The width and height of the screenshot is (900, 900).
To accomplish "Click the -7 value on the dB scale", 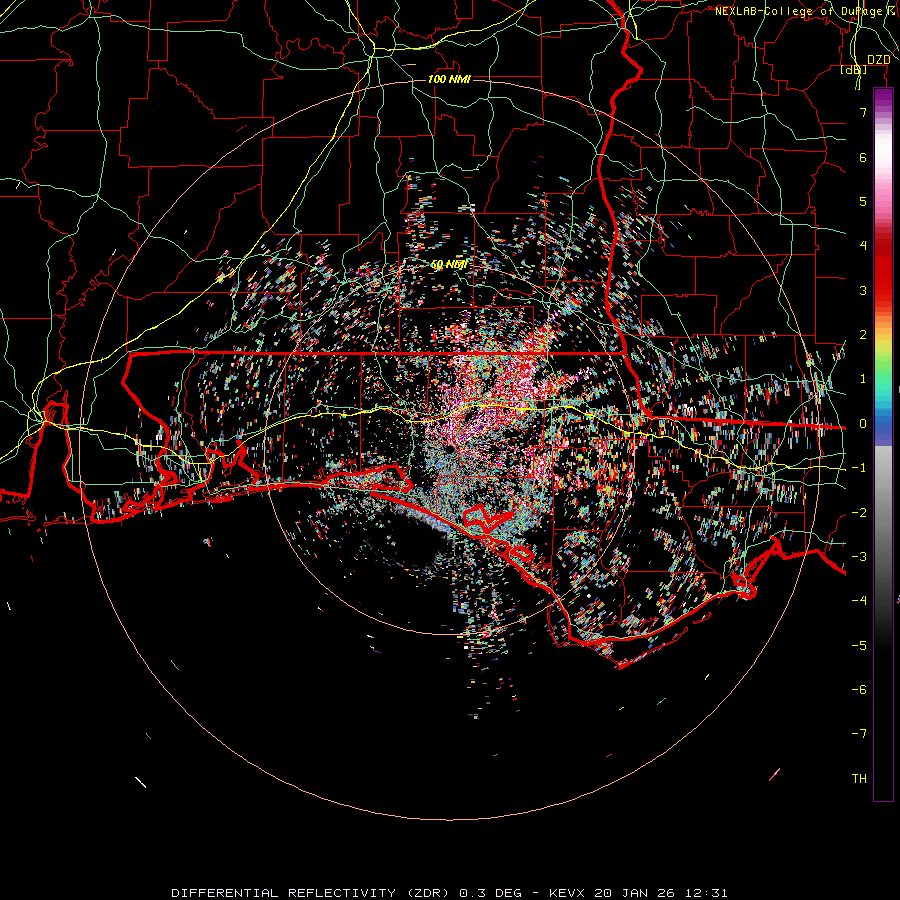I will pos(859,734).
